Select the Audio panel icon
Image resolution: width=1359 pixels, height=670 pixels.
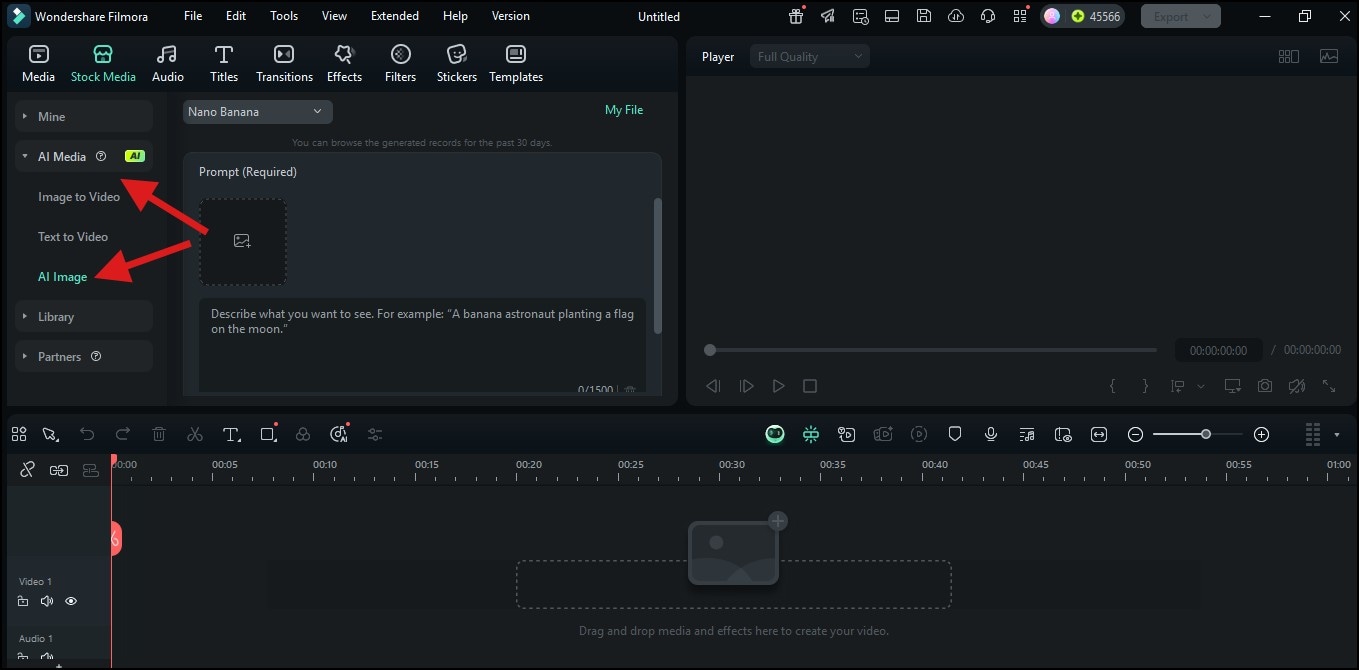pos(167,62)
